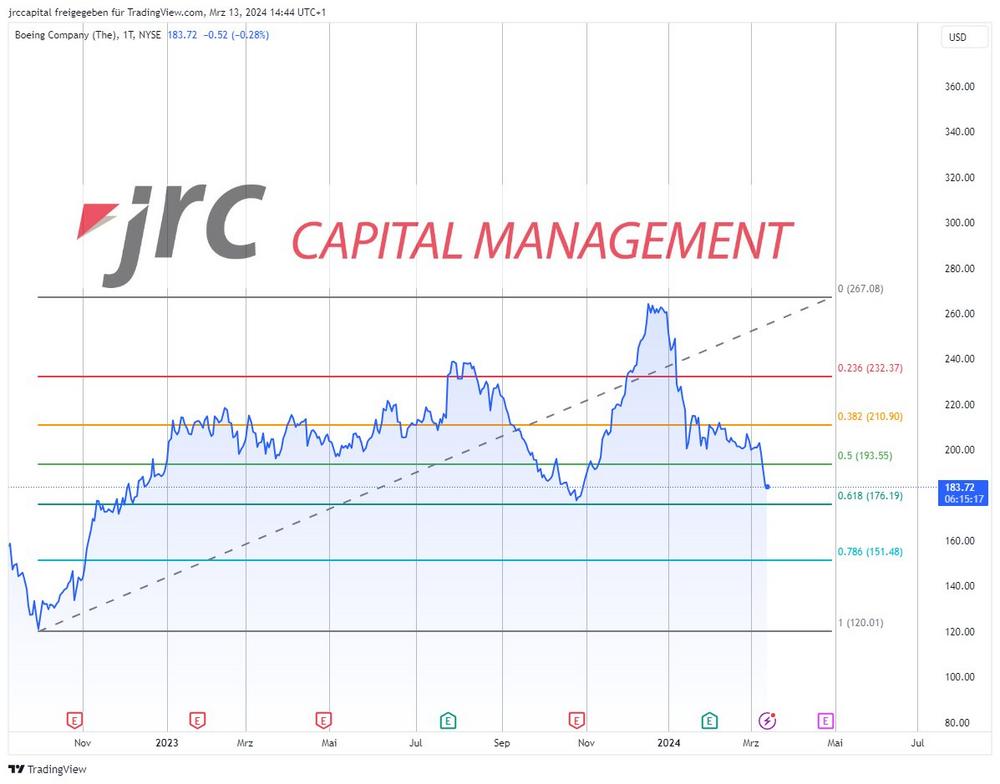Select the 0.786 (151.48) Fibonacci level label
This screenshot has height=784, width=1000.
point(870,552)
